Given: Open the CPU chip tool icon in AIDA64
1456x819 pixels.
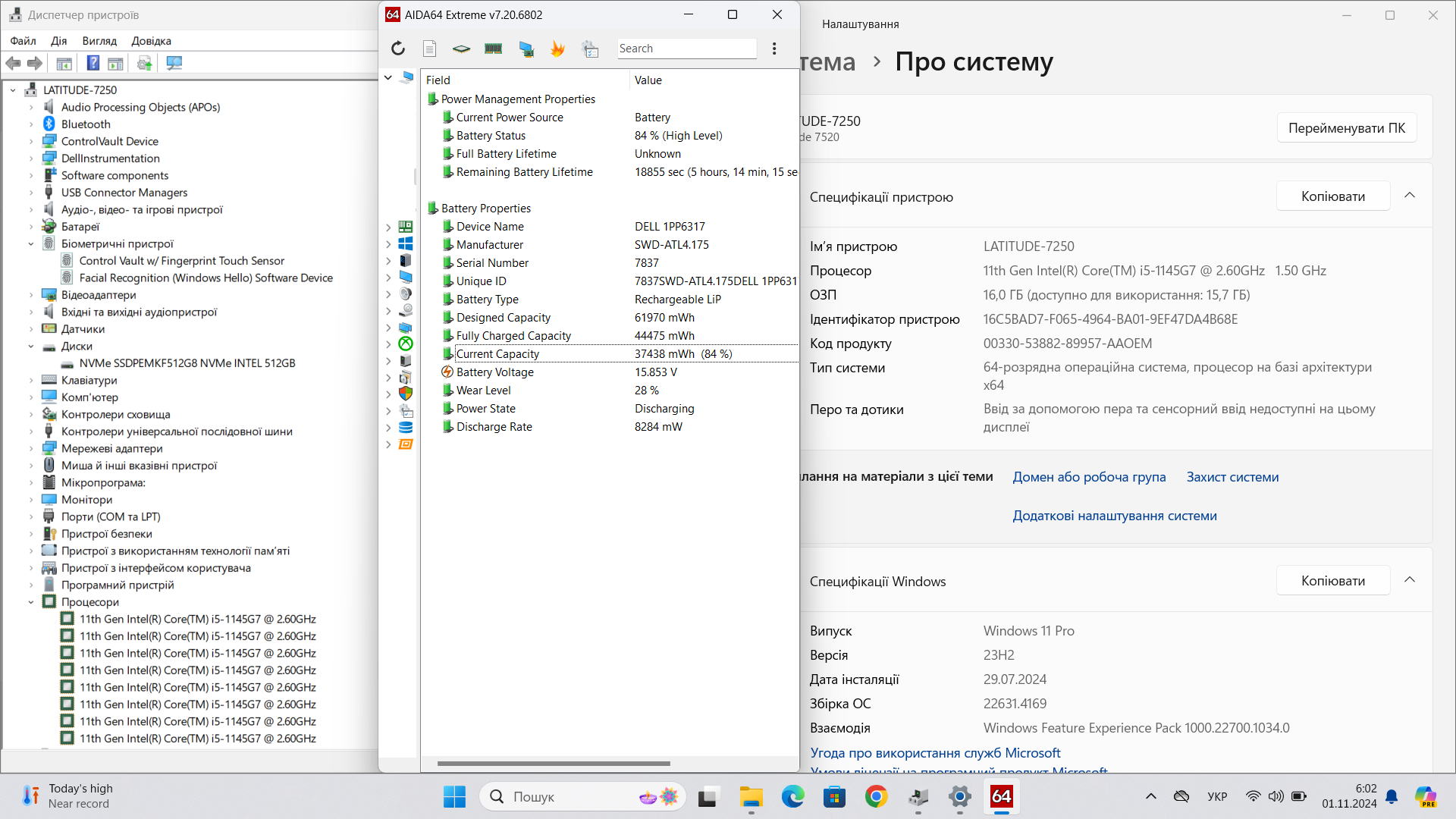Looking at the screenshot, I should (461, 49).
